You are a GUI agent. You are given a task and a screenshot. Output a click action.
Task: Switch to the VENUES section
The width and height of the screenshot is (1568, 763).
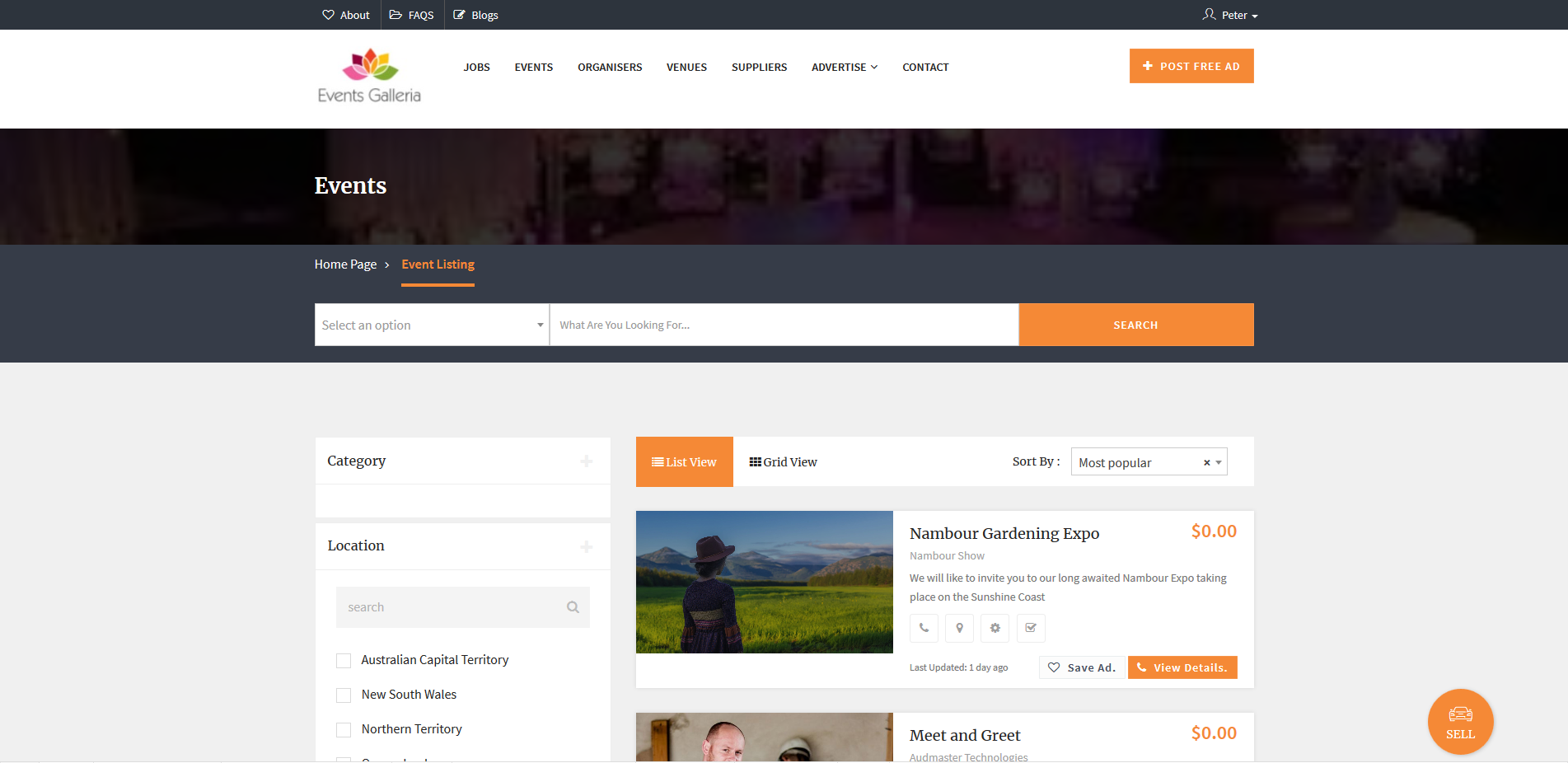(x=686, y=67)
